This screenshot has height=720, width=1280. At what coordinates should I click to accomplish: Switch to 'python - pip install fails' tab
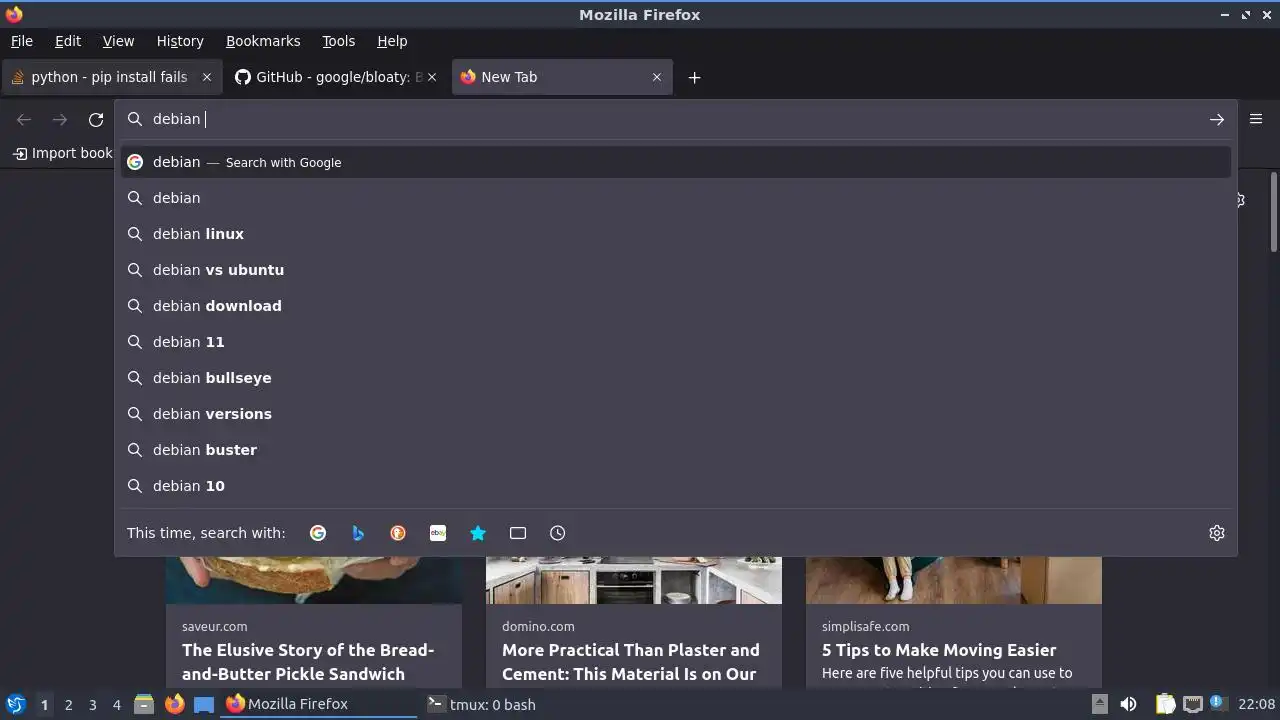110,77
